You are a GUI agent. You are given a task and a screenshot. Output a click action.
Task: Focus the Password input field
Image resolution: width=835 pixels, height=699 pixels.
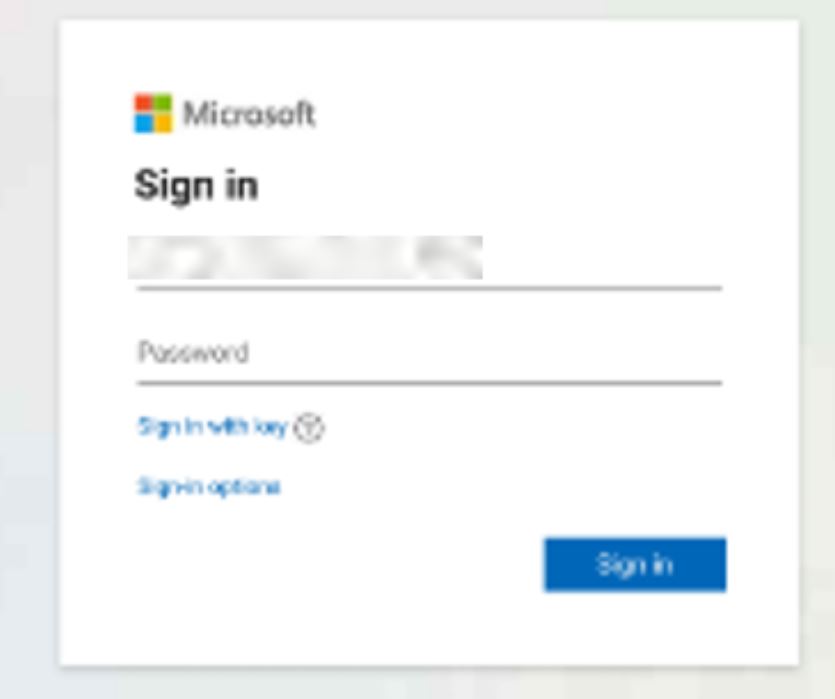point(429,352)
